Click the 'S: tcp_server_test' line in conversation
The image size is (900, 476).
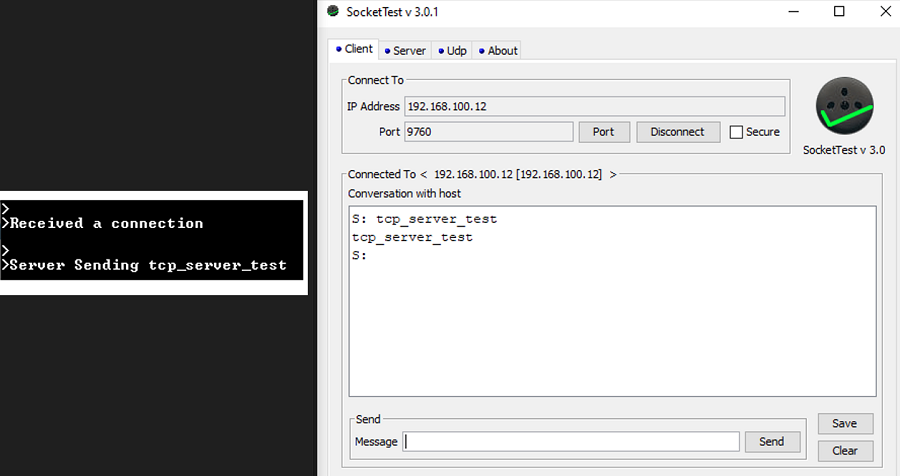point(425,219)
